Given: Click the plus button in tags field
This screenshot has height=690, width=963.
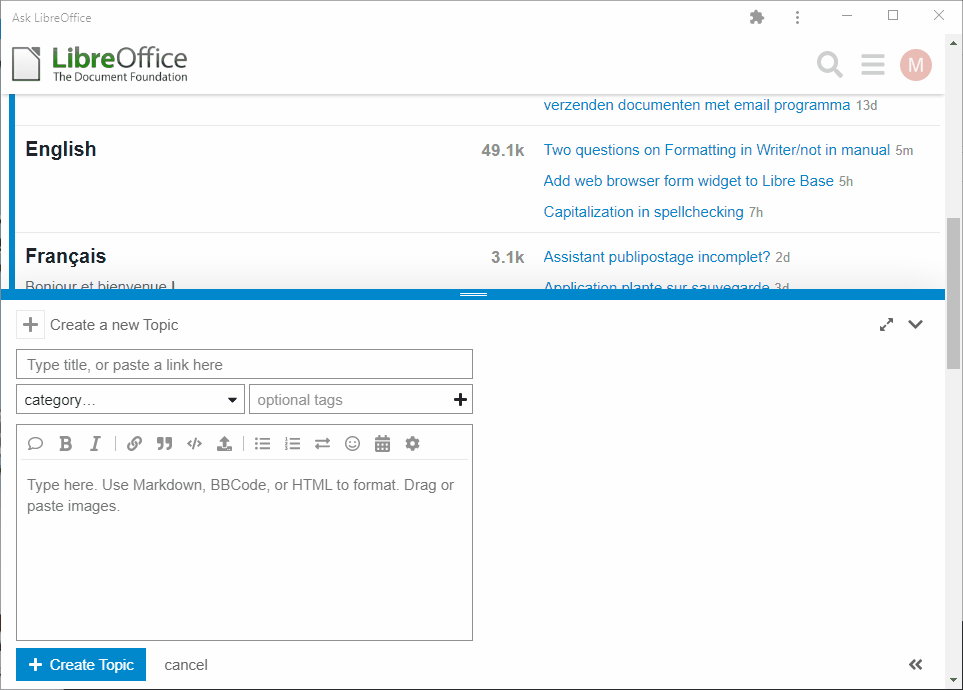Looking at the screenshot, I should point(460,400).
